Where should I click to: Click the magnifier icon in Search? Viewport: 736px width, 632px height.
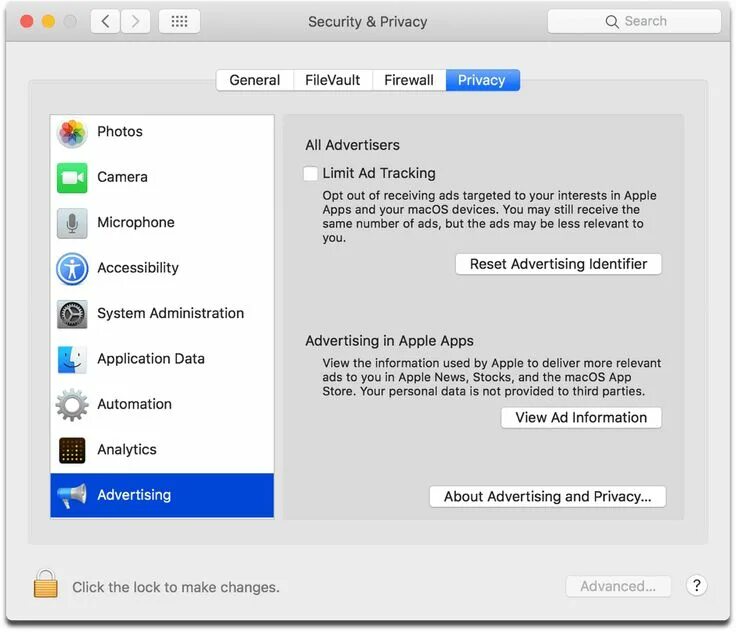click(x=612, y=22)
